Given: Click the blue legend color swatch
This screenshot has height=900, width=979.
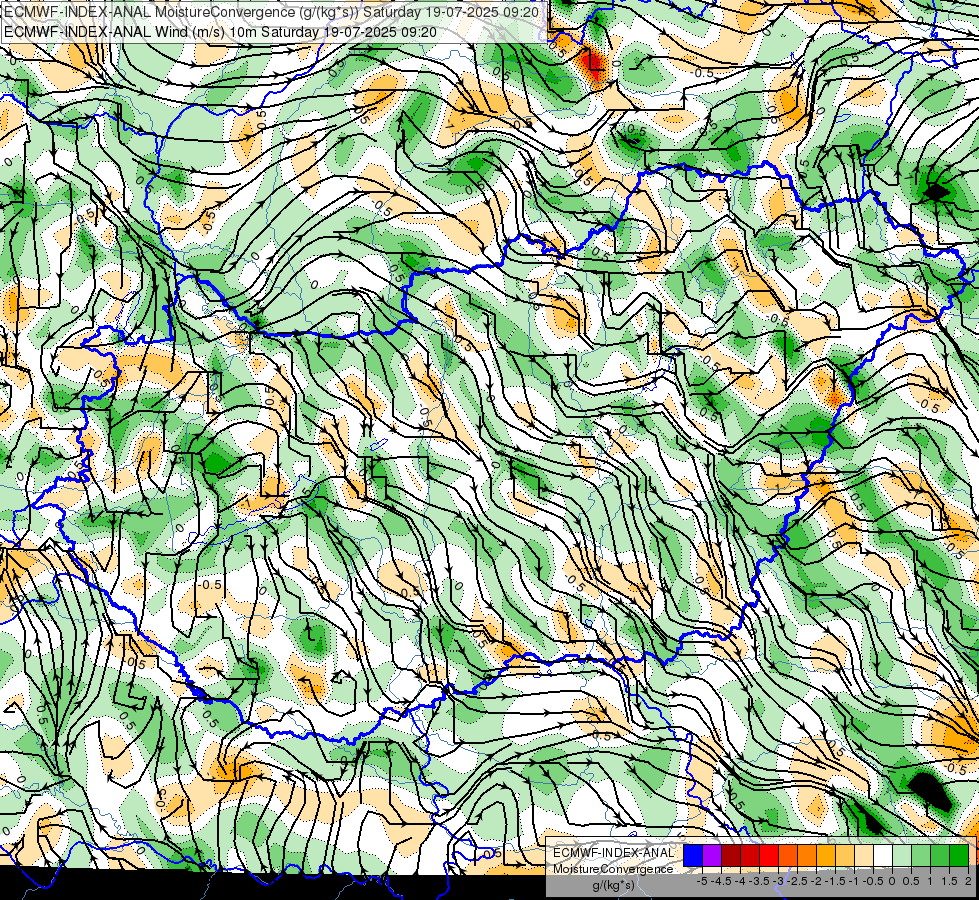Looking at the screenshot, I should tap(693, 855).
